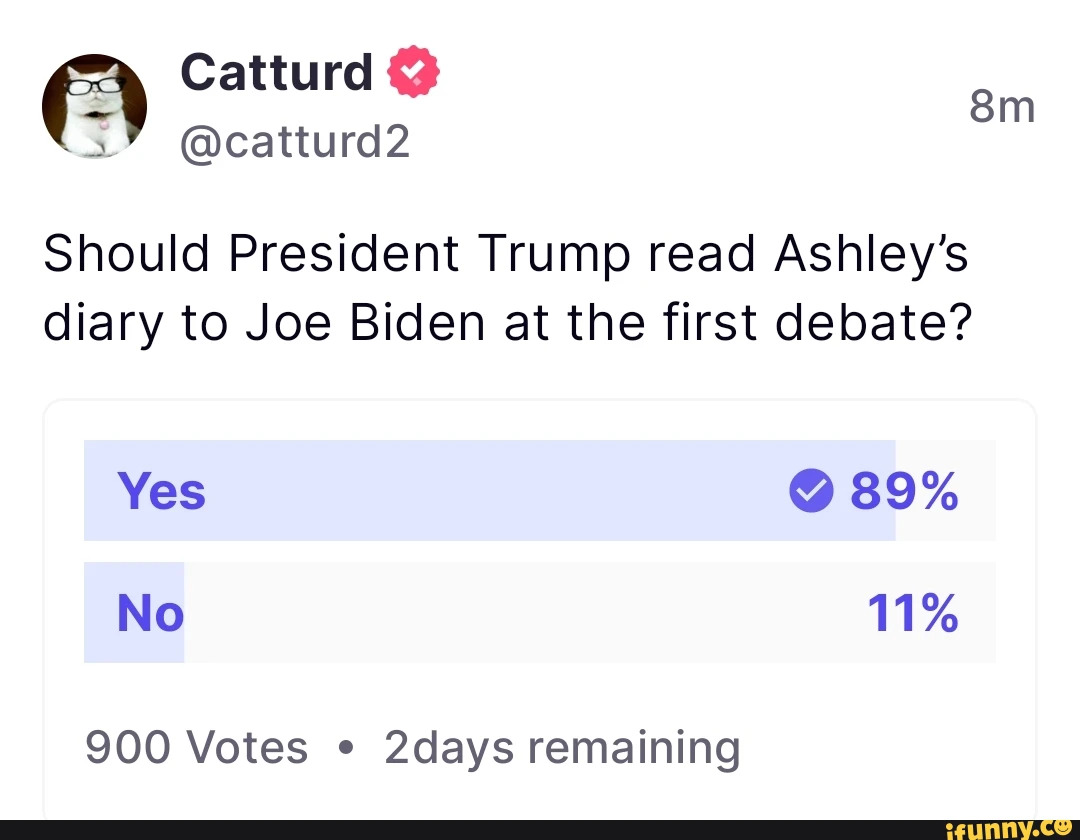Image resolution: width=1080 pixels, height=840 pixels.
Task: Visit the @catturd2 handle
Action: pos(295,141)
